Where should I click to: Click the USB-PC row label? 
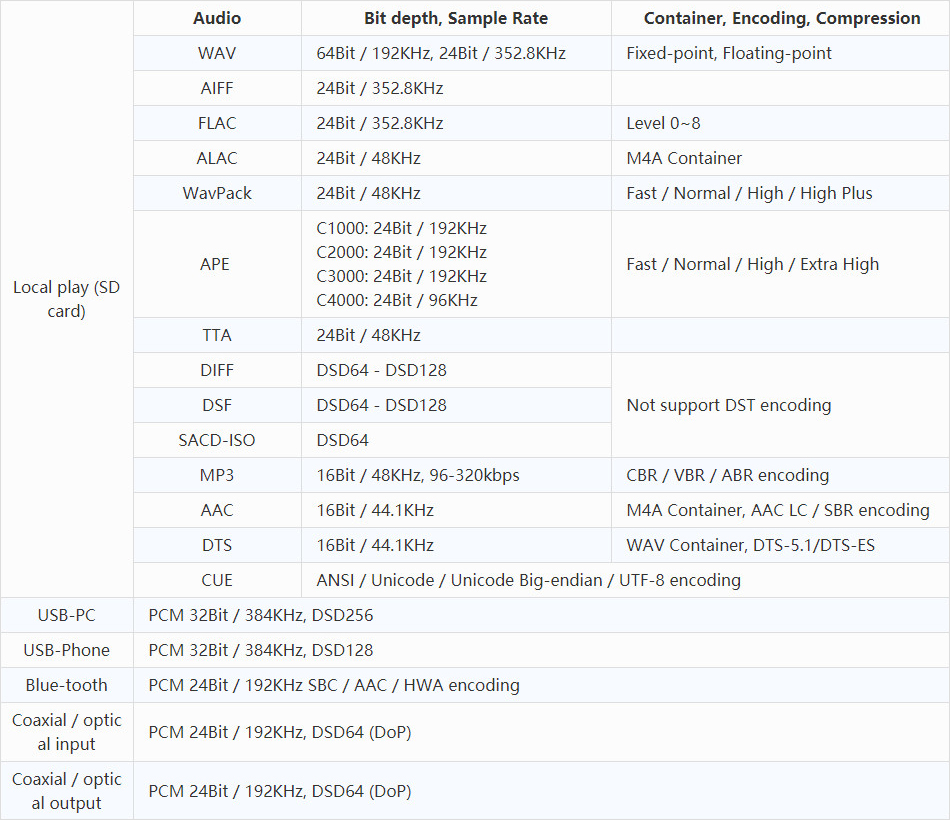66,615
